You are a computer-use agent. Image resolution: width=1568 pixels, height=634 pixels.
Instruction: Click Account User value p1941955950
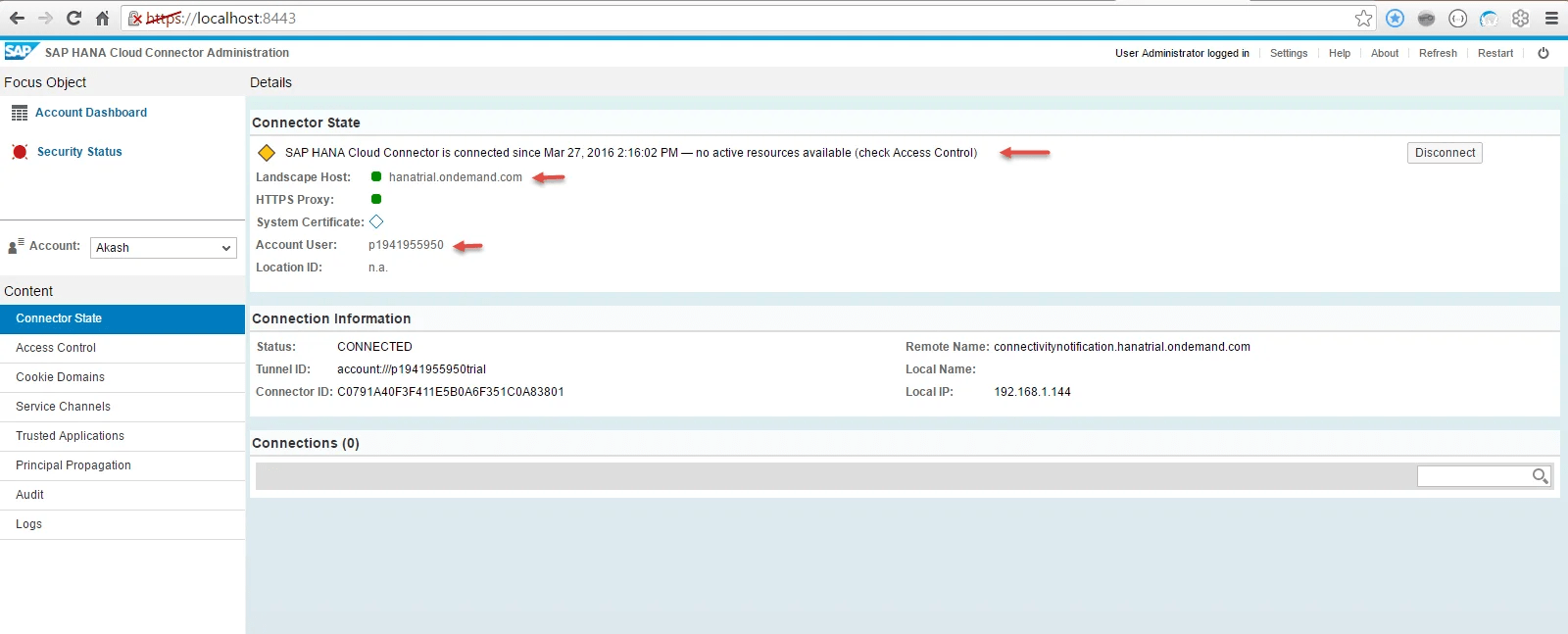tap(406, 245)
